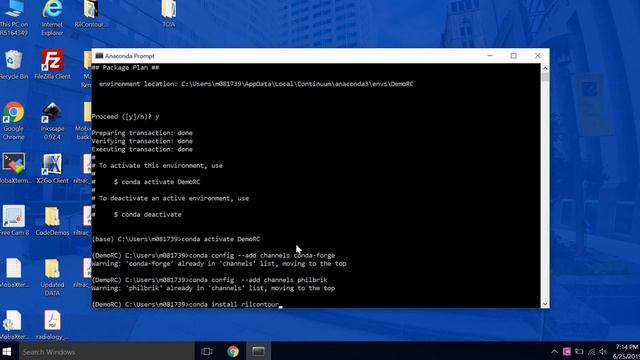This screenshot has width=640, height=360.
Task: Open Free Cam 8 desktop shortcut
Action: 14,220
